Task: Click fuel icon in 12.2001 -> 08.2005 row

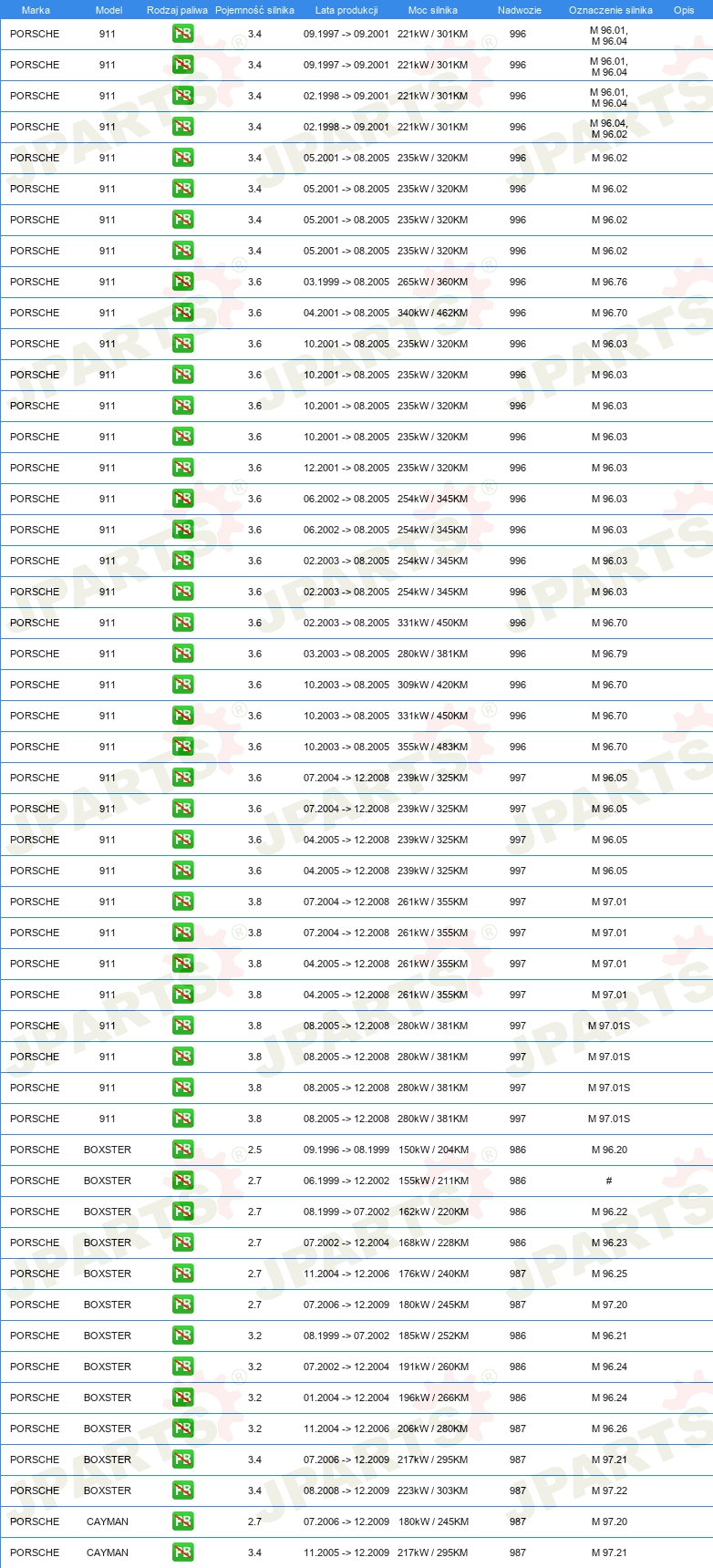Action: click(182, 468)
